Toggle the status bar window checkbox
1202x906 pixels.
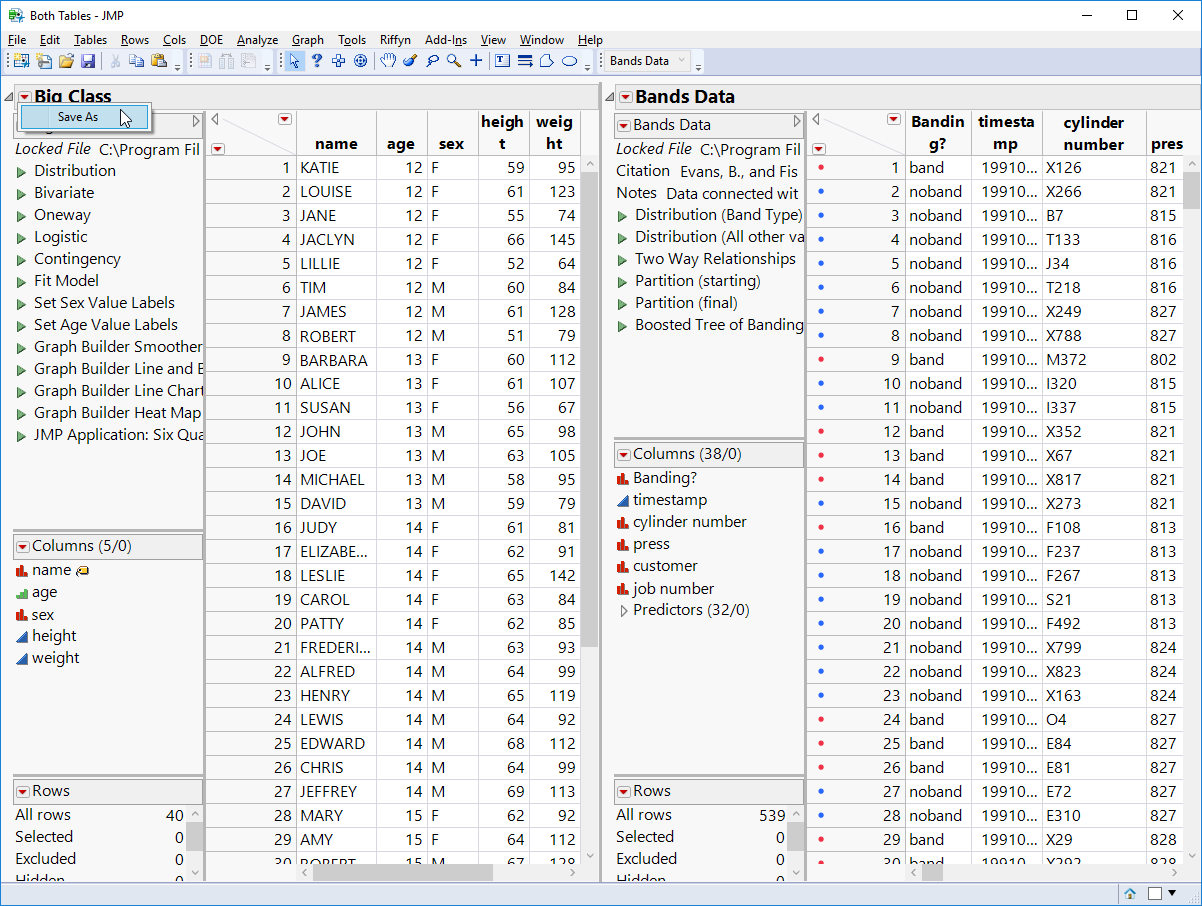pos(1155,893)
